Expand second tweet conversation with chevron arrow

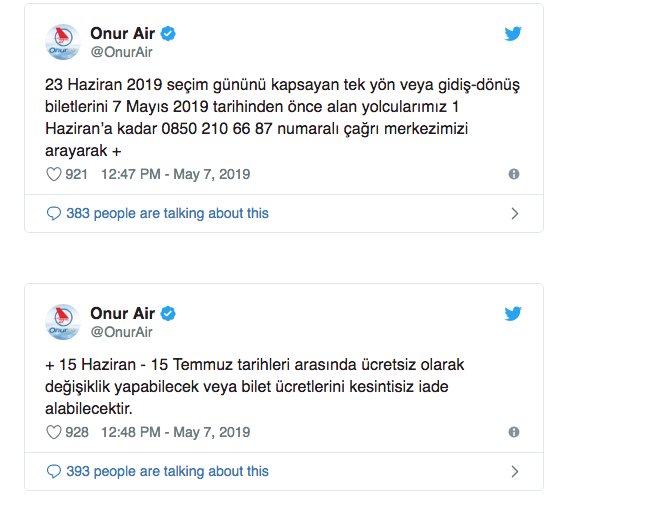[x=514, y=472]
